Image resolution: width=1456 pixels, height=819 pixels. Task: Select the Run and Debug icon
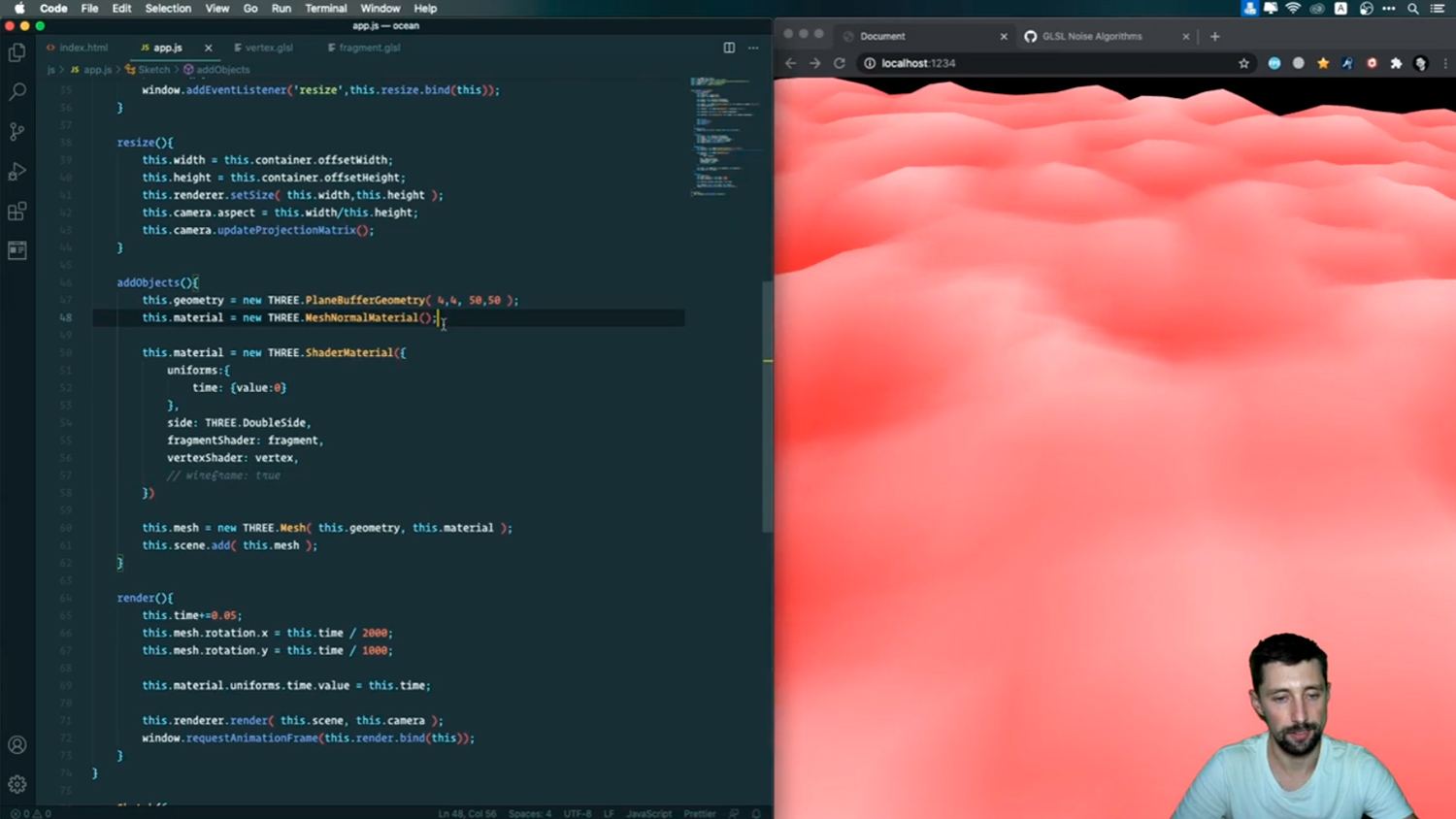pyautogui.click(x=17, y=171)
